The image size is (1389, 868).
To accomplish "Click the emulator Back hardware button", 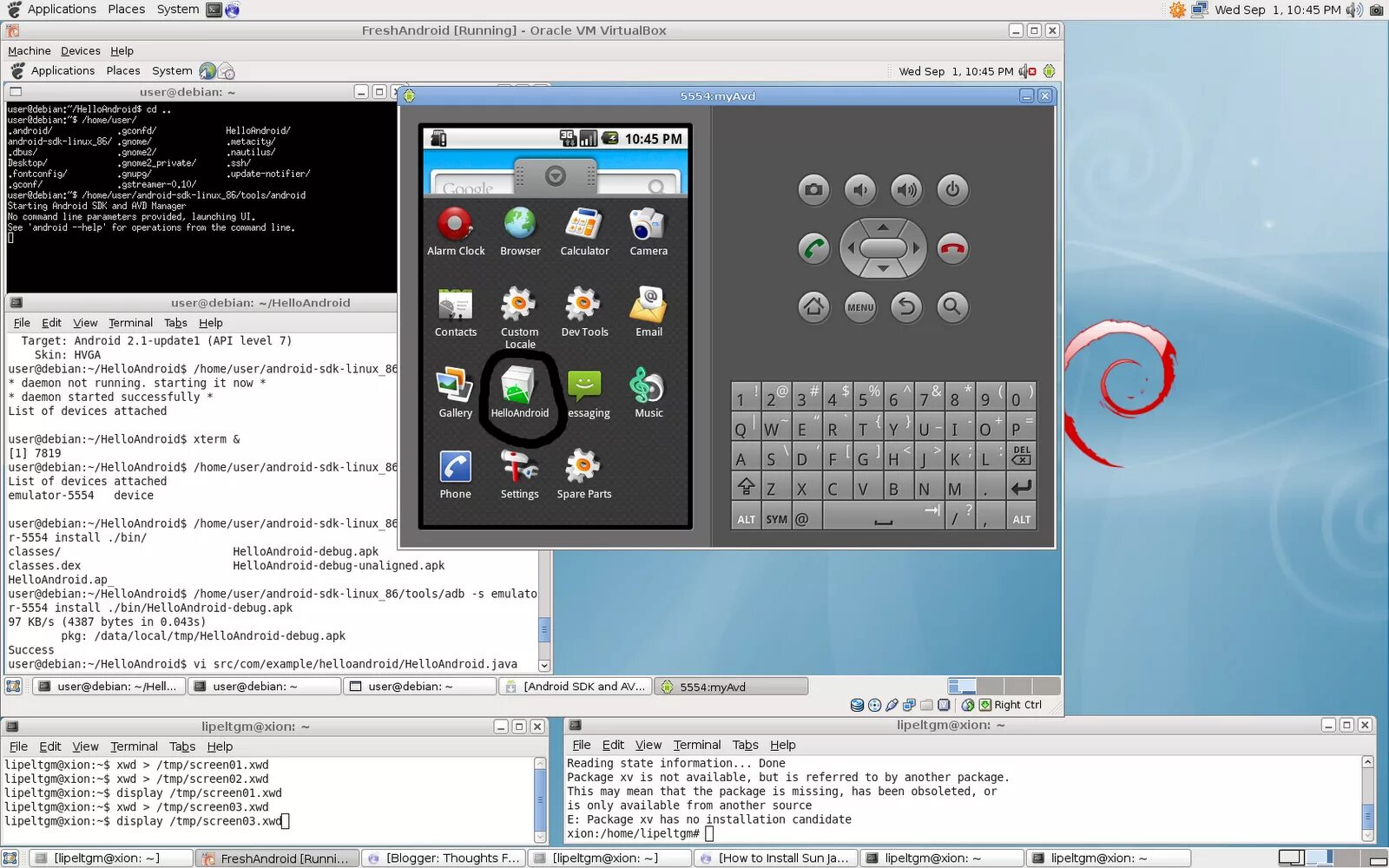I will (x=906, y=306).
